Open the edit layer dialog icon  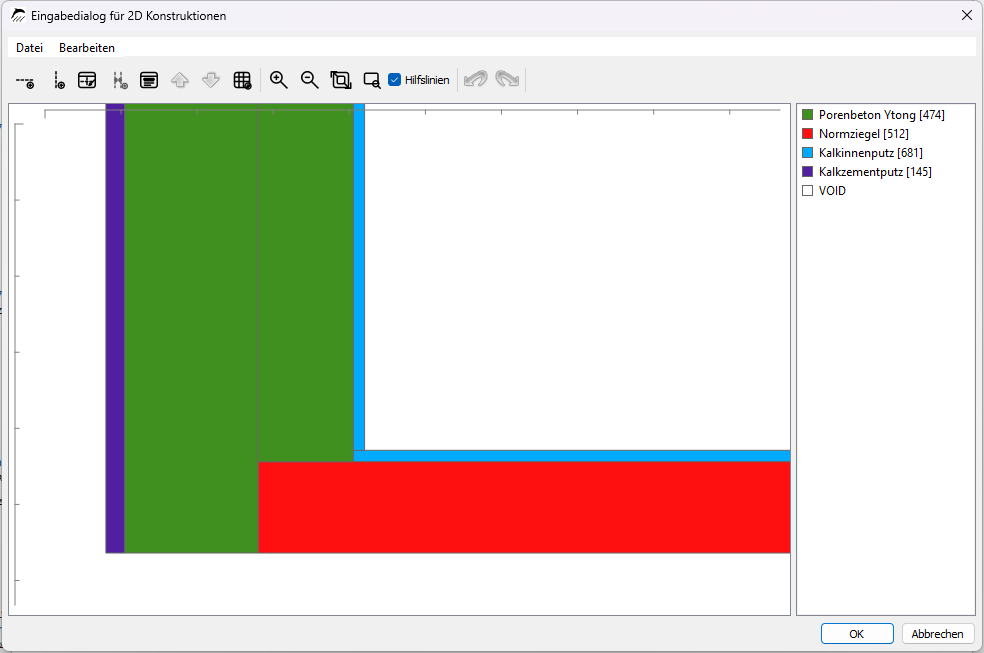[87, 80]
